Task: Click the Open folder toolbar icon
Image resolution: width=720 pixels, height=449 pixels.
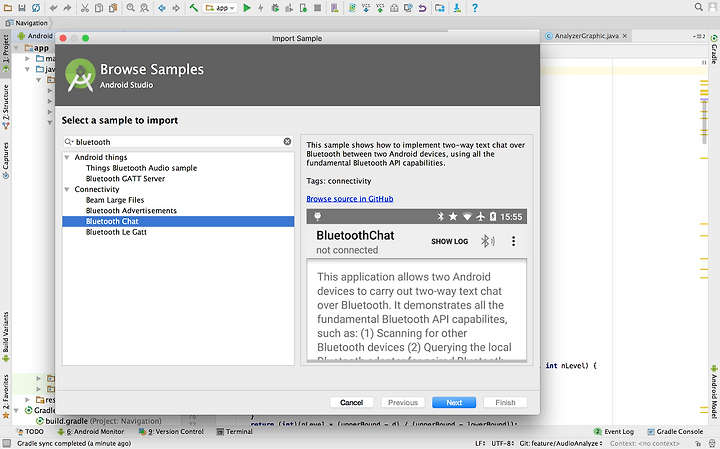Action: click(x=8, y=8)
